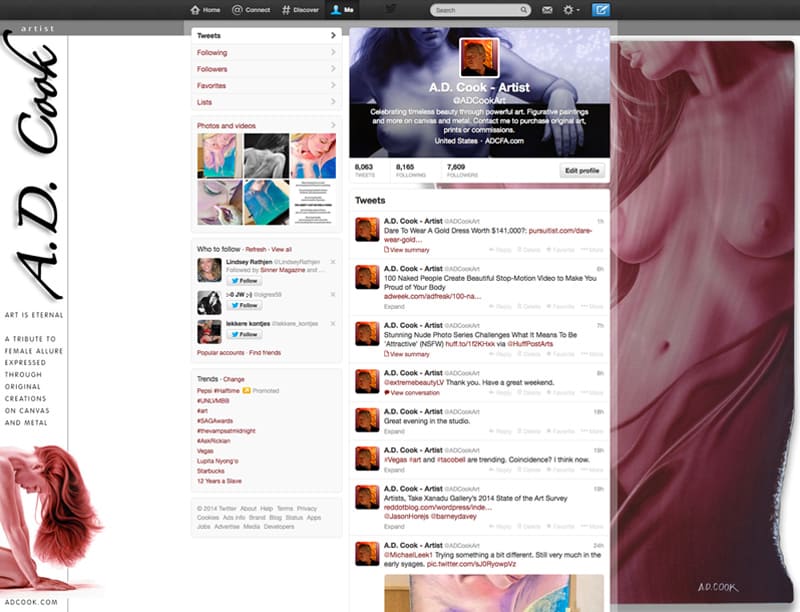800x612 pixels.
Task: Open direct messages envelope icon
Action: pos(547,10)
